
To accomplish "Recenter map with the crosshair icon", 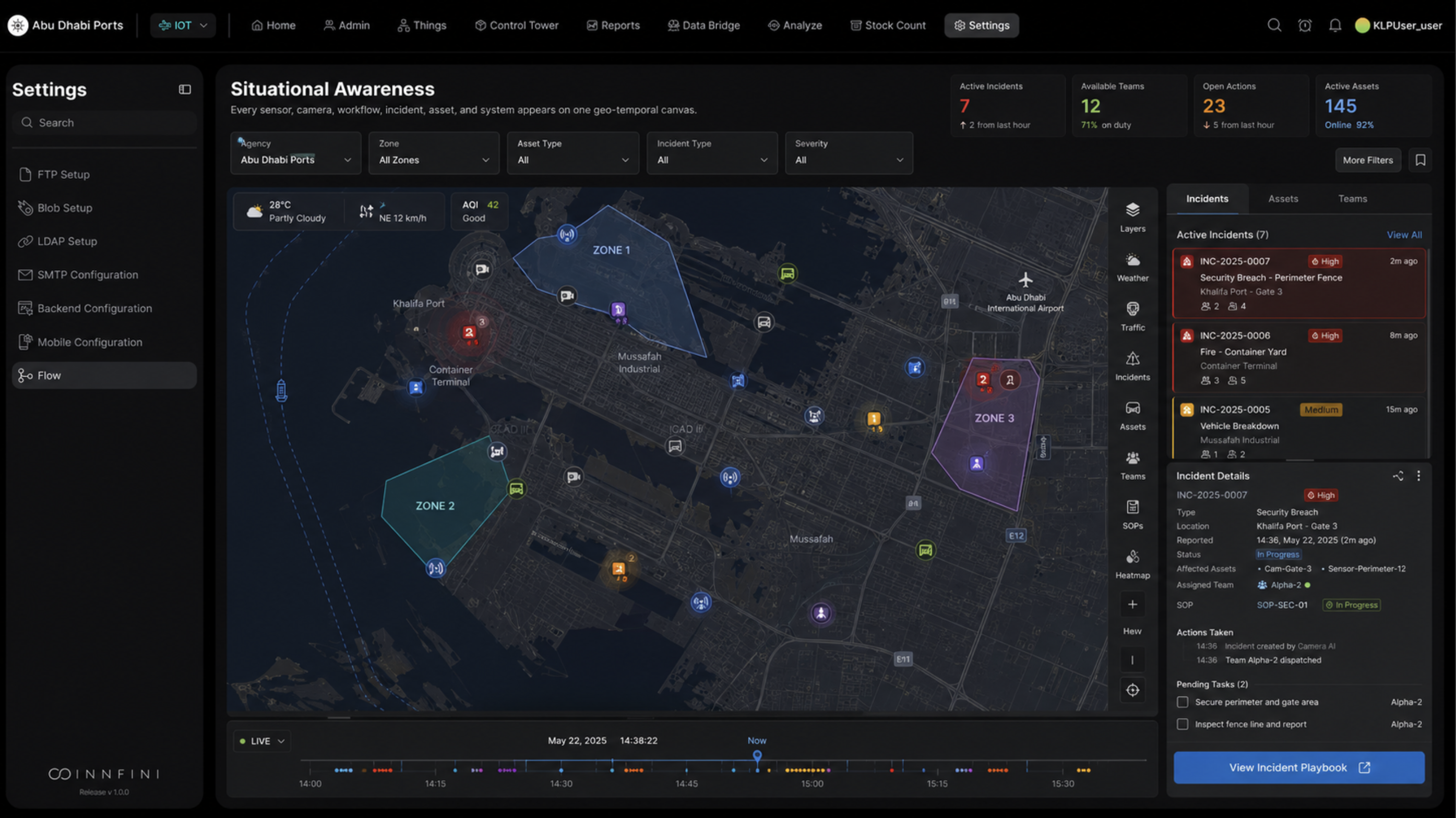I will point(1132,690).
